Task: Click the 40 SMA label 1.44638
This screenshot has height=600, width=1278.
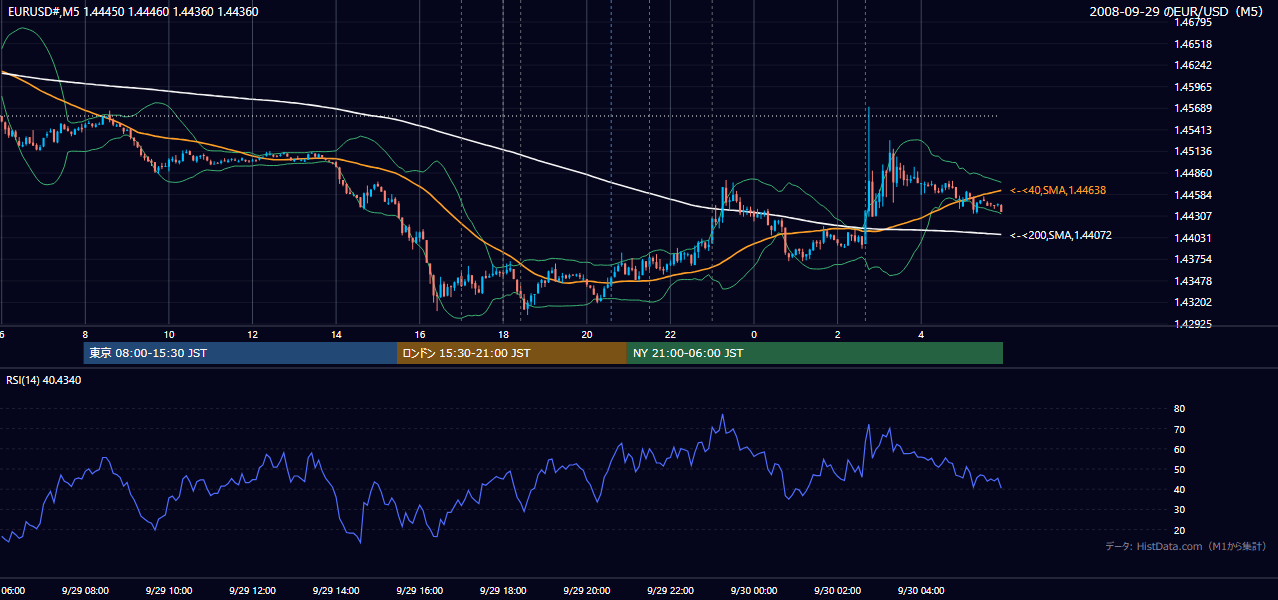Action: pyautogui.click(x=1058, y=190)
